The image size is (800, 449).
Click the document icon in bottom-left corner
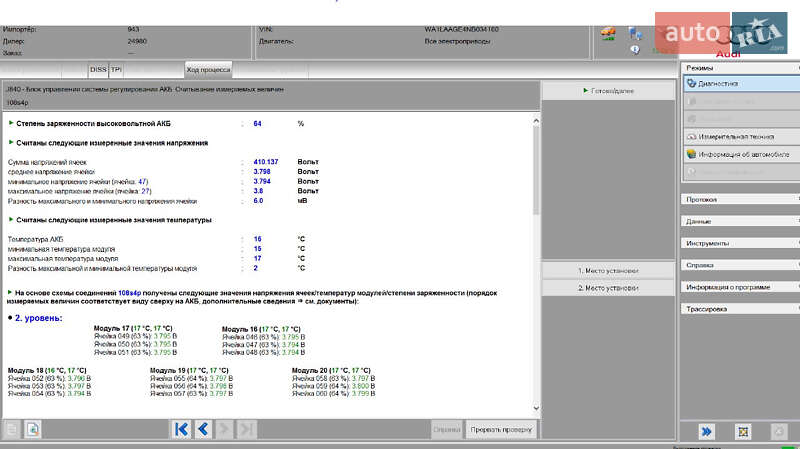point(32,429)
